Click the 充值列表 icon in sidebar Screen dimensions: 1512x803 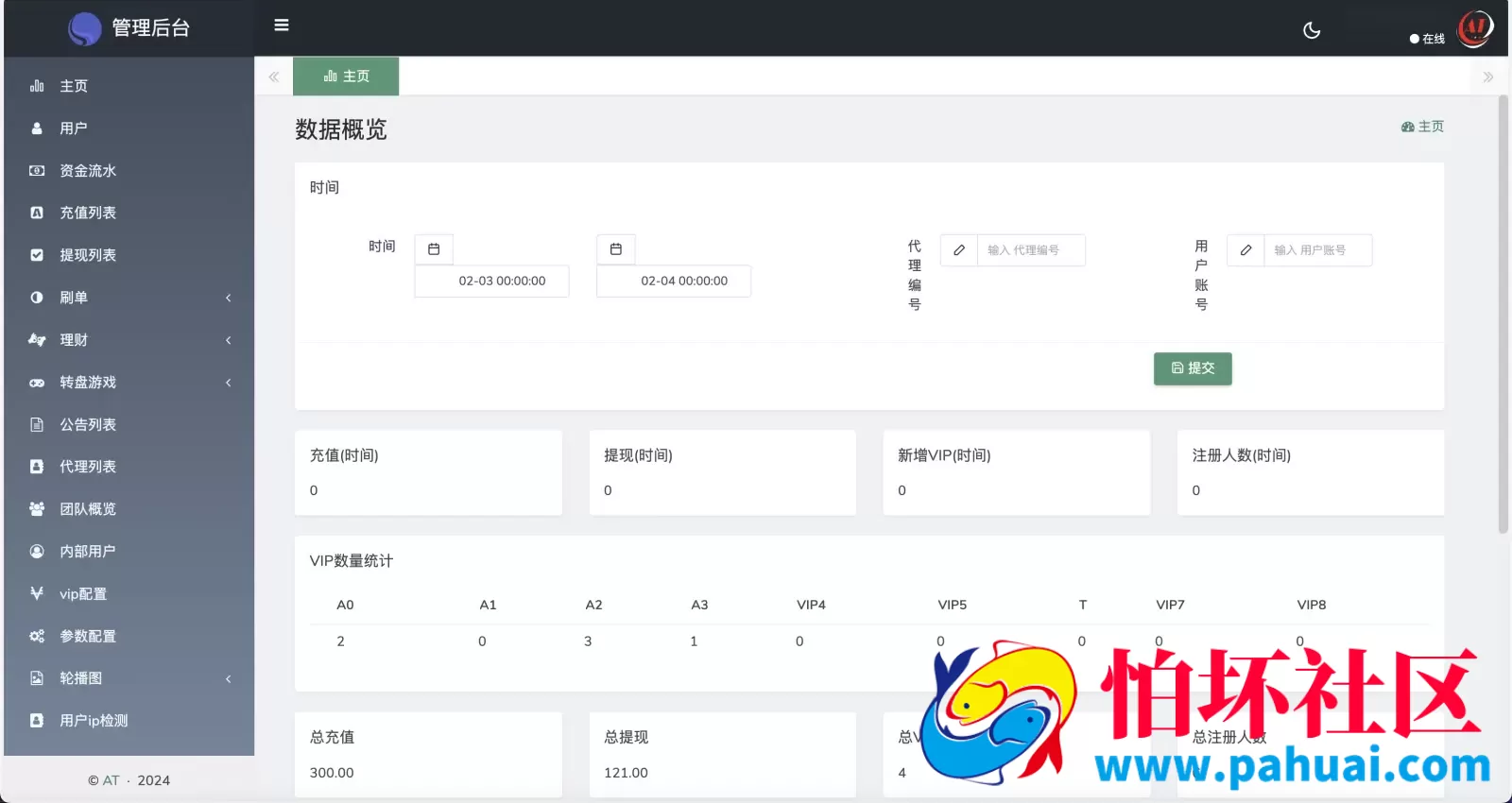pyautogui.click(x=37, y=213)
